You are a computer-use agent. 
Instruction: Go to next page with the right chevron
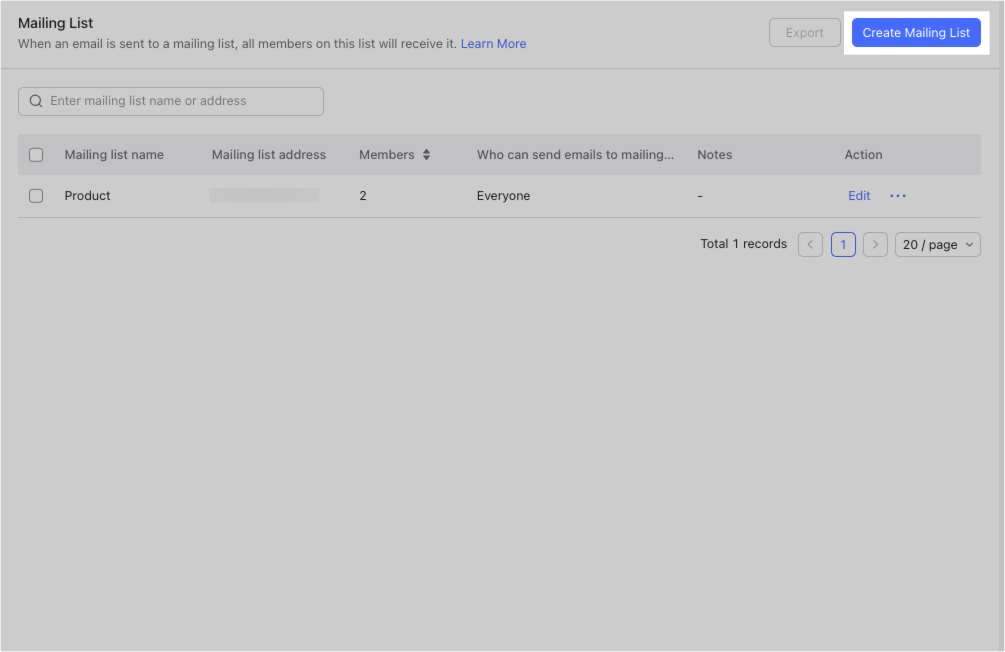pos(875,244)
